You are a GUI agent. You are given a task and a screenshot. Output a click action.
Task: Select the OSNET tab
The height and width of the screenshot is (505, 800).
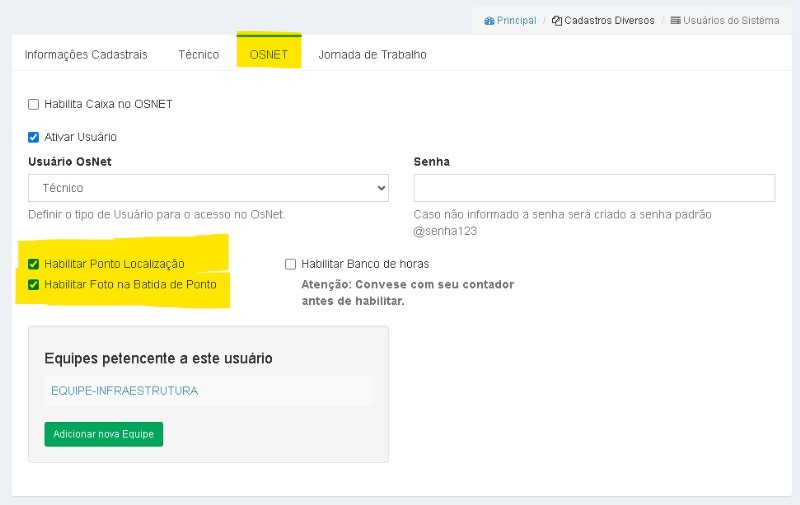[x=269, y=55]
